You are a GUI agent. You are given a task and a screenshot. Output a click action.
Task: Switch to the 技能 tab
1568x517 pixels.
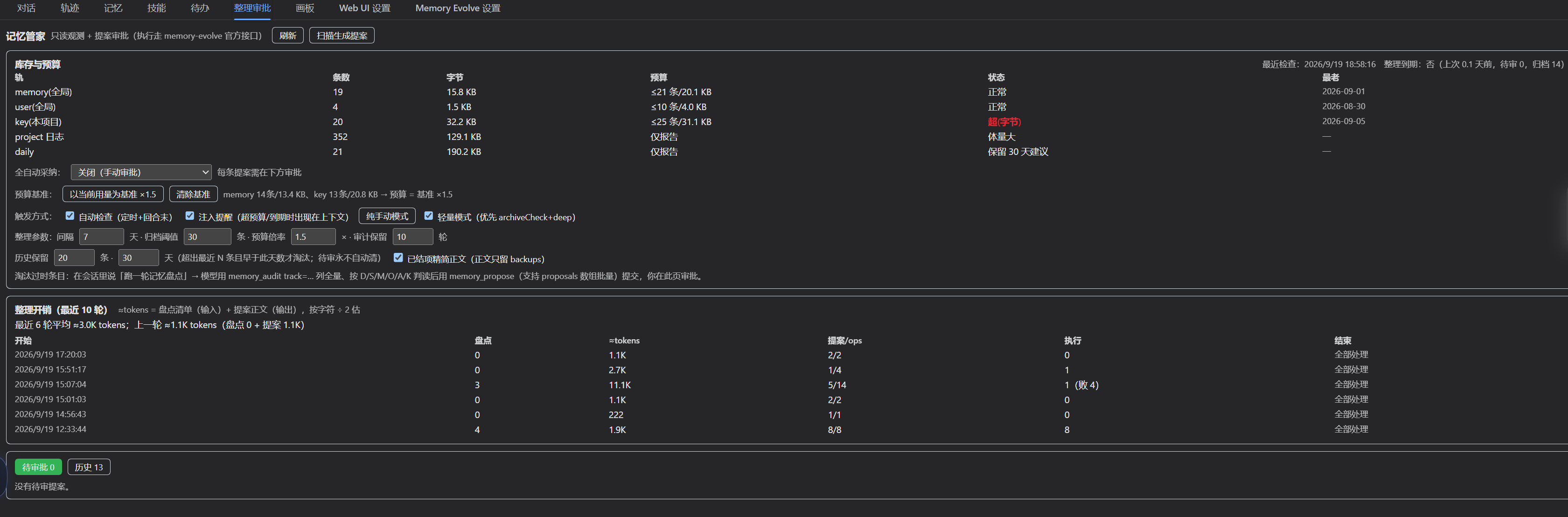(156, 8)
